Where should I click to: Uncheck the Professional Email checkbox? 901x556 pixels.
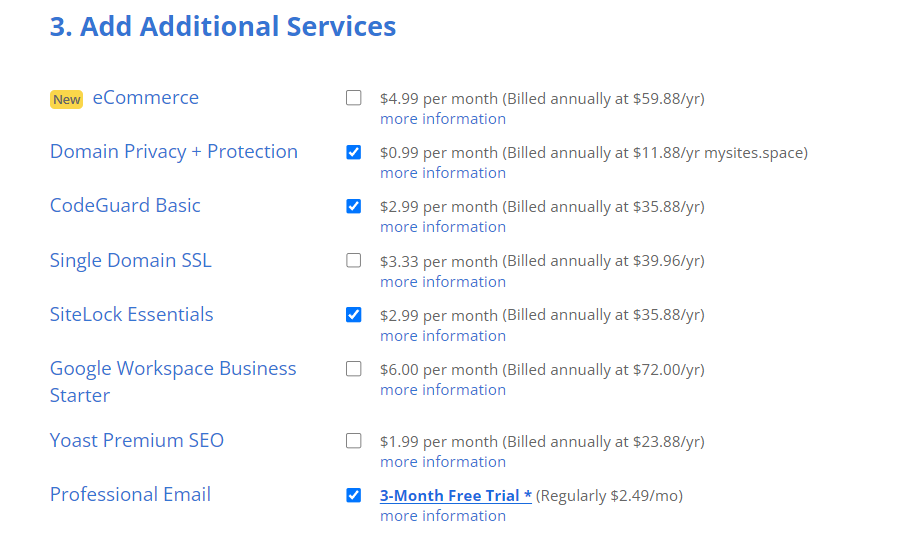click(x=353, y=495)
